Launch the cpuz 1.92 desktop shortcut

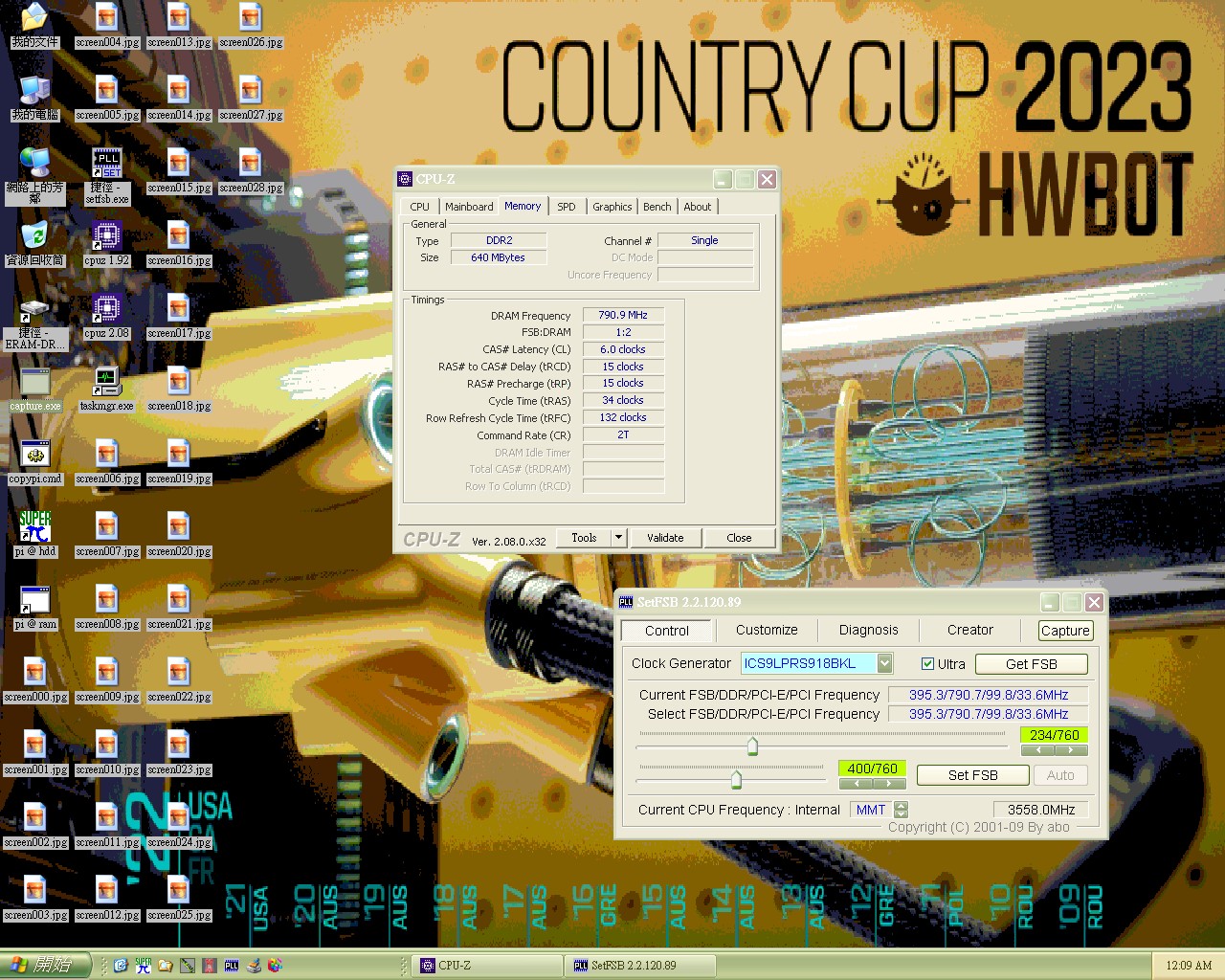(106, 243)
